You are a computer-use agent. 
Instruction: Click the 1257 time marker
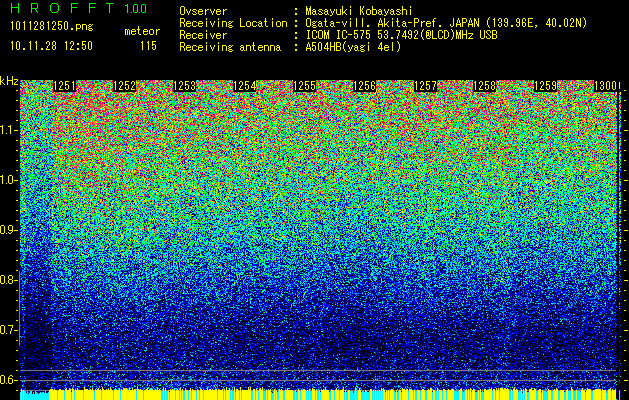click(x=425, y=86)
